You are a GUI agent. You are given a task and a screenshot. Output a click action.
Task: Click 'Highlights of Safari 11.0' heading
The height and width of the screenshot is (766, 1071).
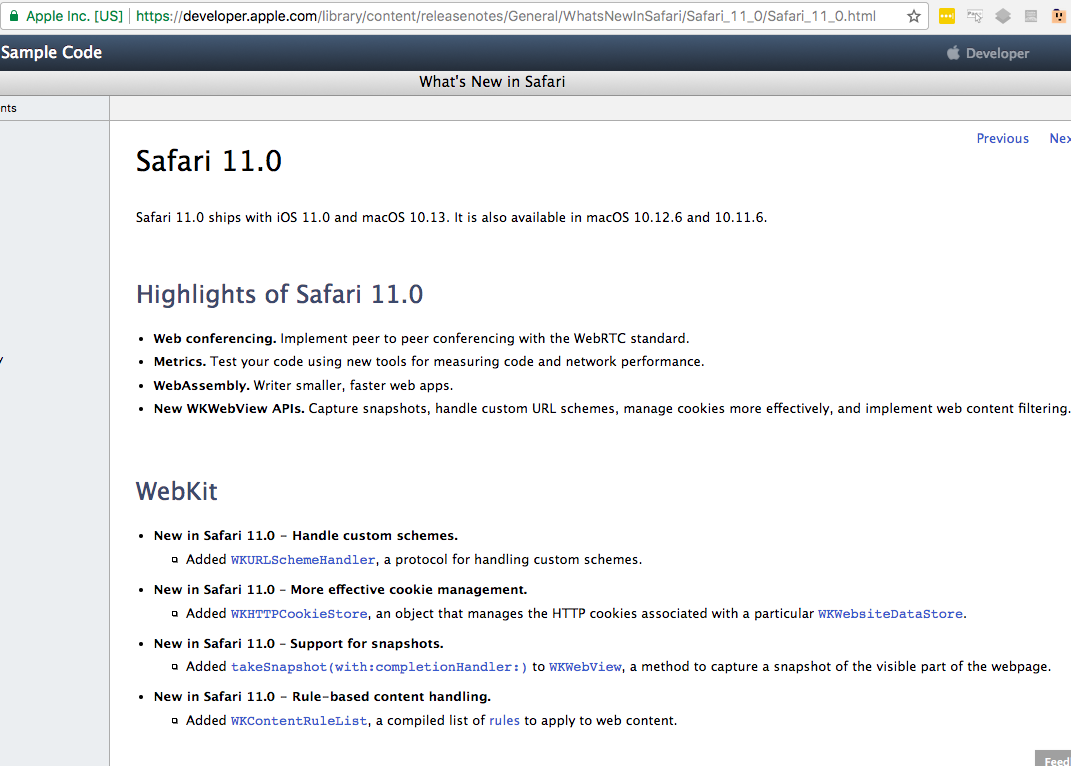pos(279,295)
